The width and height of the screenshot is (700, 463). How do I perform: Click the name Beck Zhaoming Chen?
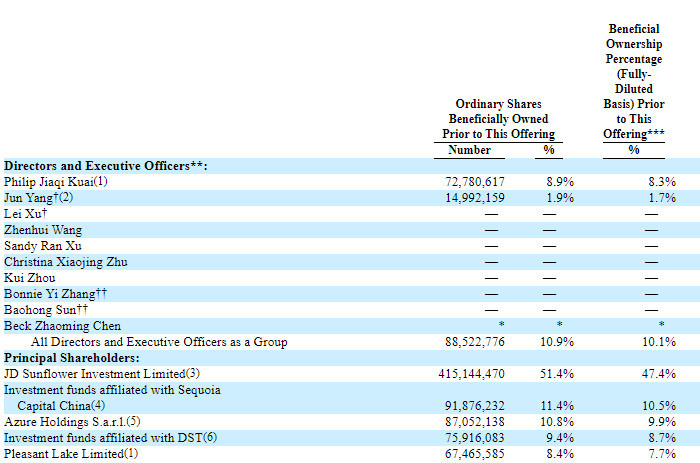tap(62, 326)
